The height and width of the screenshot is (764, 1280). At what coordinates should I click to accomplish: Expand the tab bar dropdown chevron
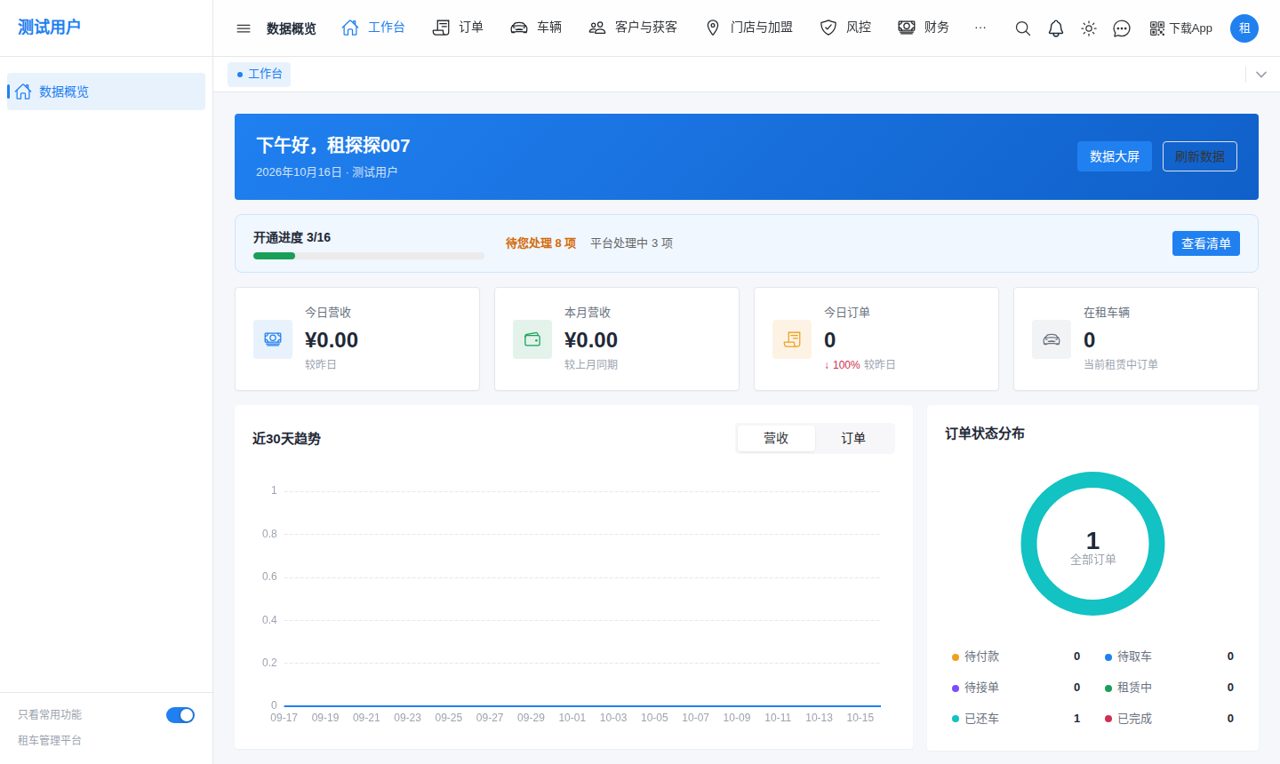point(1261,74)
